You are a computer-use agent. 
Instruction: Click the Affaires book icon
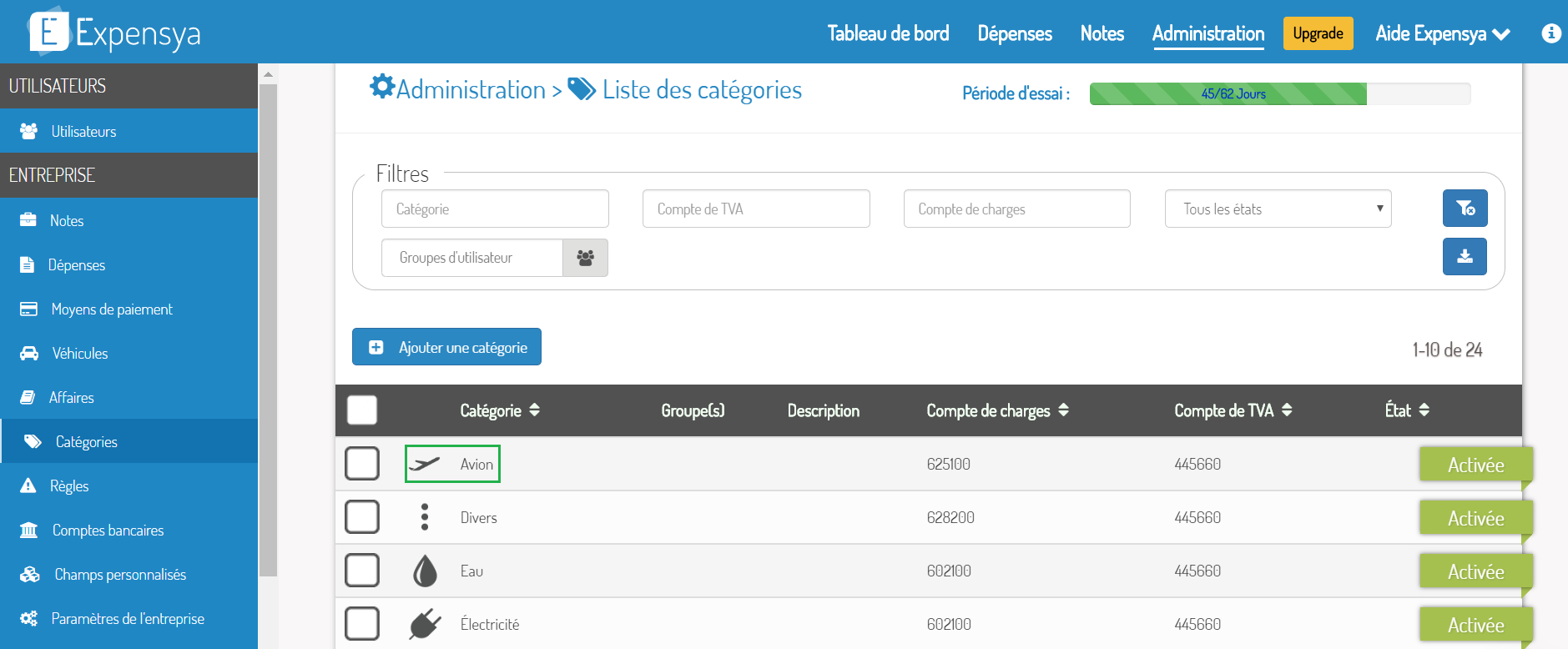(x=28, y=397)
